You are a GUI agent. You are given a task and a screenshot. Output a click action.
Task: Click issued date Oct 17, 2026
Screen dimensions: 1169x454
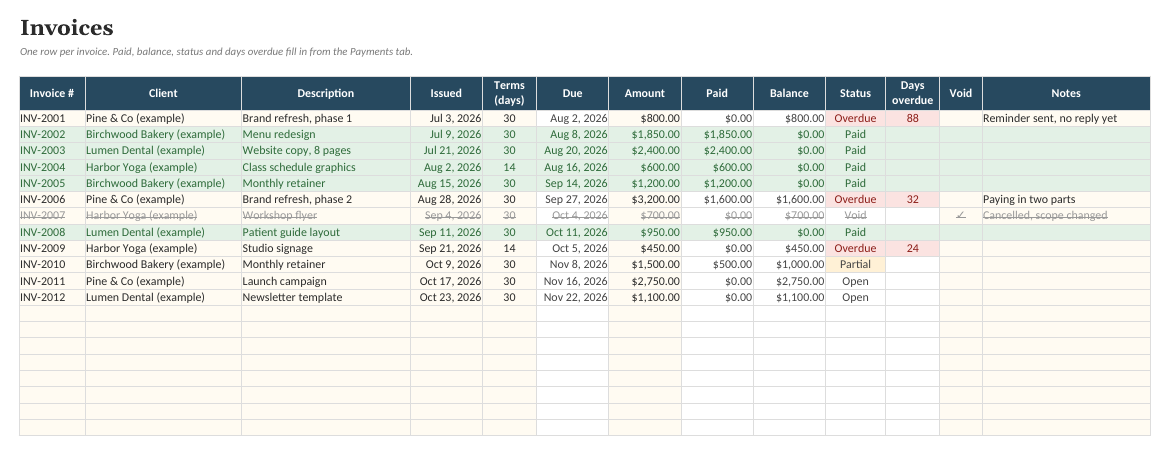click(x=446, y=281)
